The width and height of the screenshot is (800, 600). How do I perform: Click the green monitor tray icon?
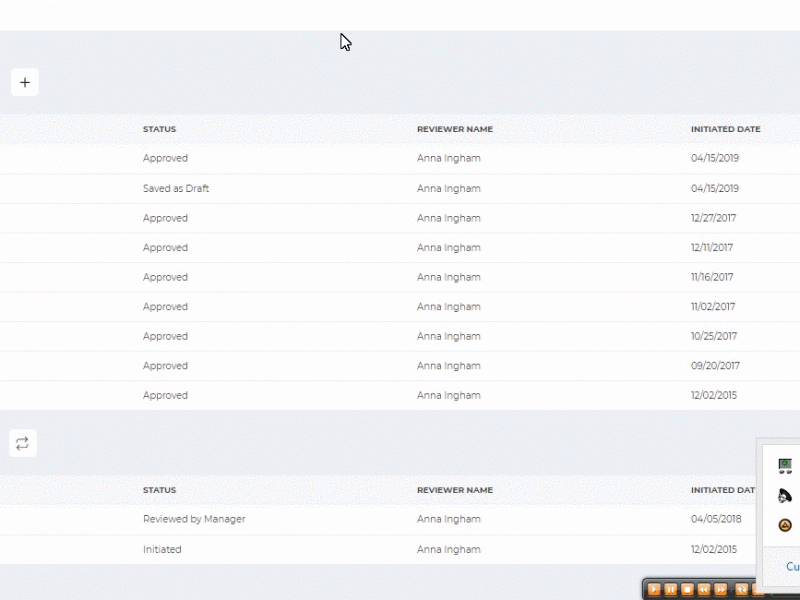[x=785, y=466]
